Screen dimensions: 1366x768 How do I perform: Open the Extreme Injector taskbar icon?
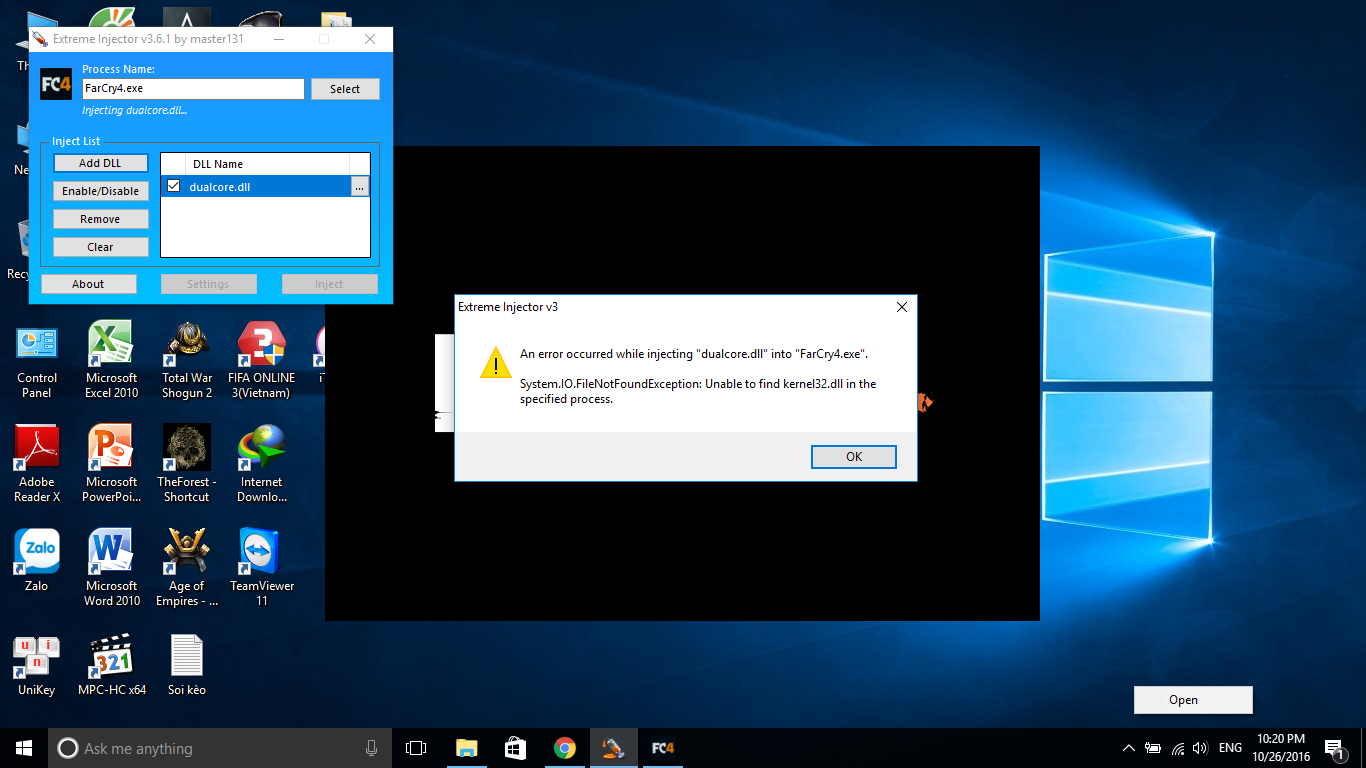pos(613,748)
